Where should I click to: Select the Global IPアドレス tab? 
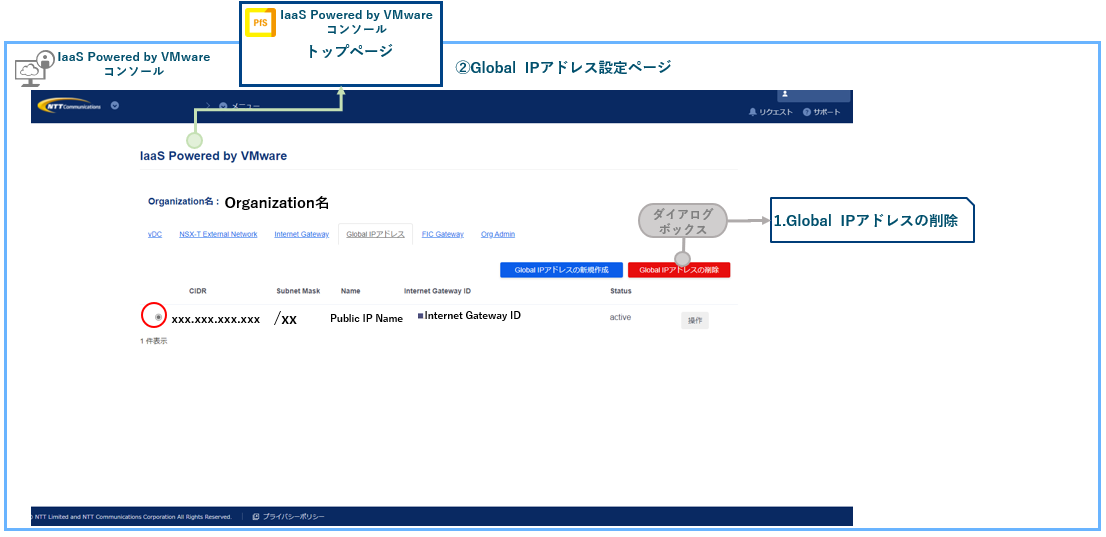[375, 234]
